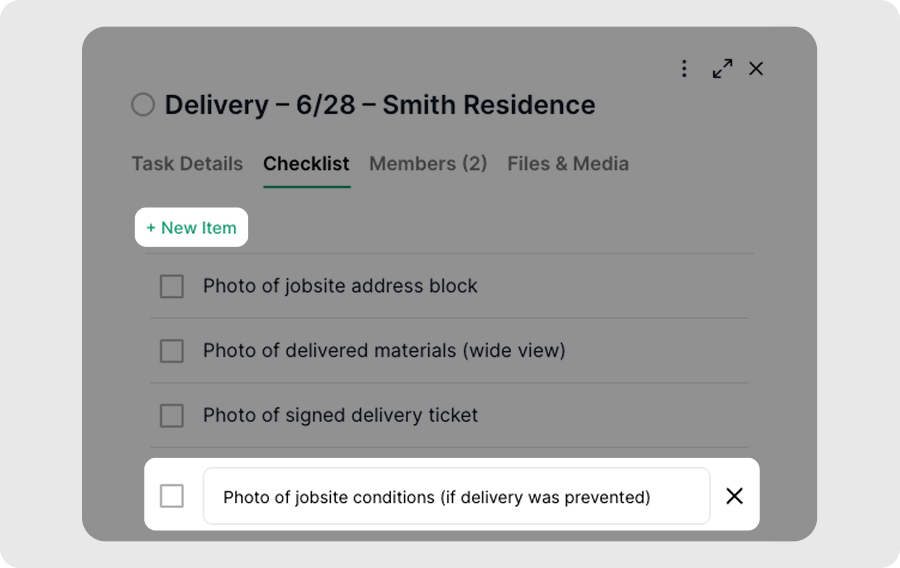Select the Photo of jobsite address block text
This screenshot has height=568, width=900.
click(x=340, y=286)
